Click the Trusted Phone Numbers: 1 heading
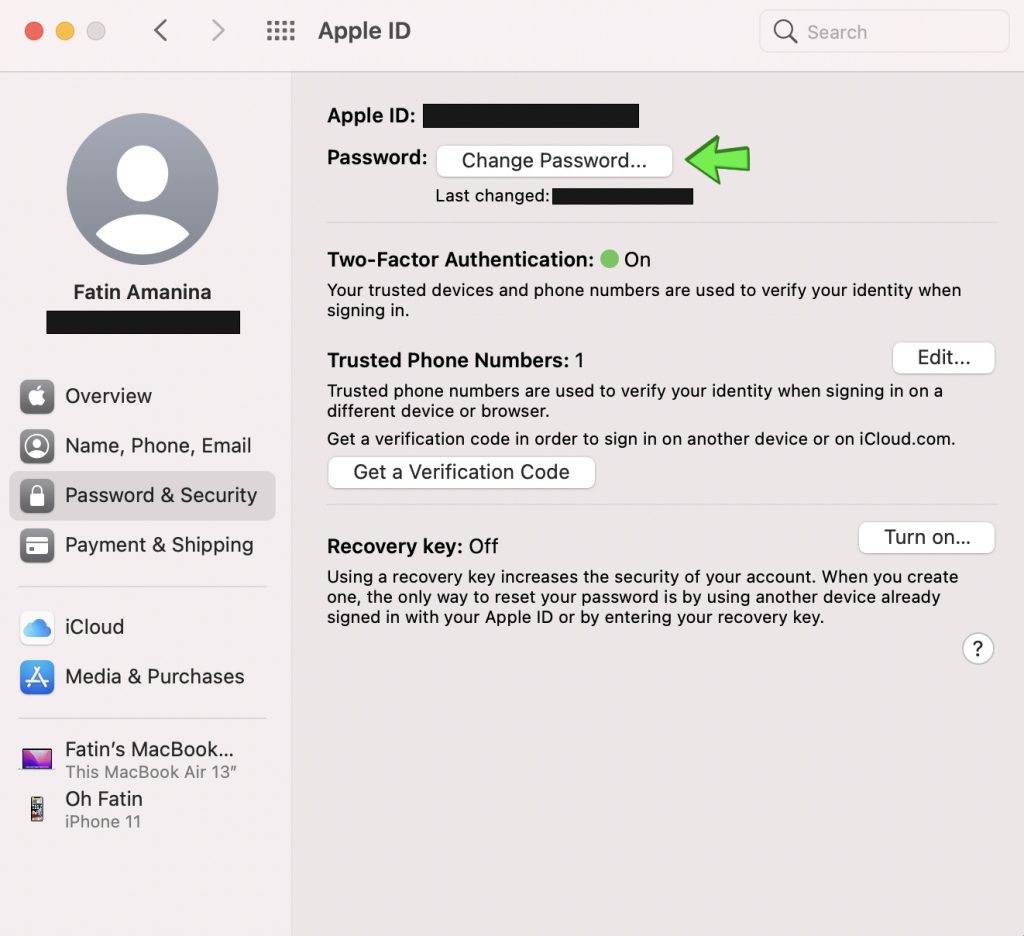This screenshot has height=936, width=1024. [455, 361]
